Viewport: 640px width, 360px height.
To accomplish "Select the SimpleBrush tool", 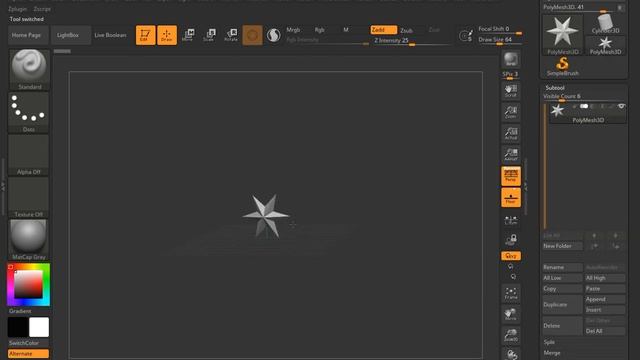I will pyautogui.click(x=562, y=67).
